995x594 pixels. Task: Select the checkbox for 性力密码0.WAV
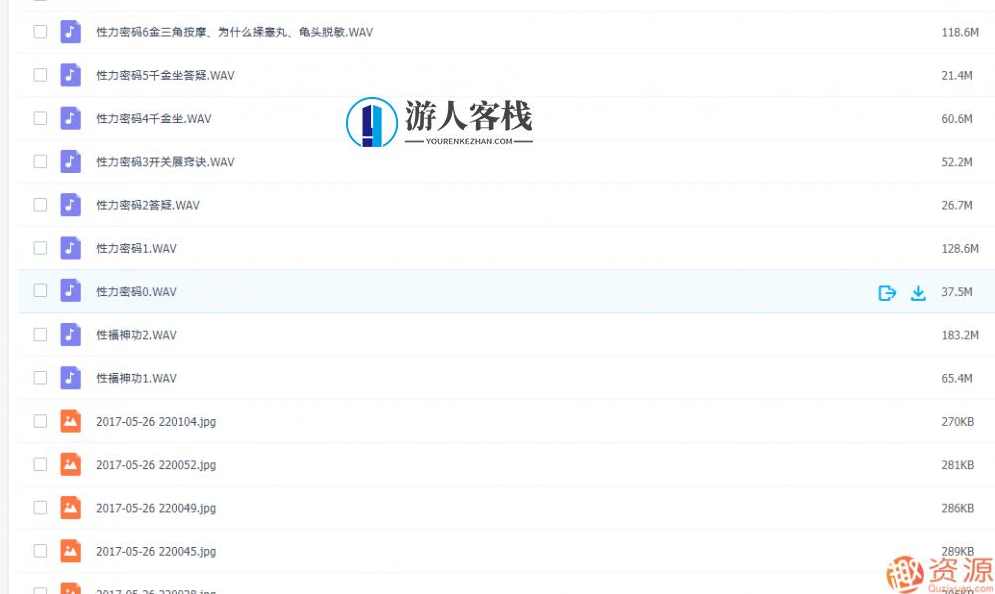40,292
